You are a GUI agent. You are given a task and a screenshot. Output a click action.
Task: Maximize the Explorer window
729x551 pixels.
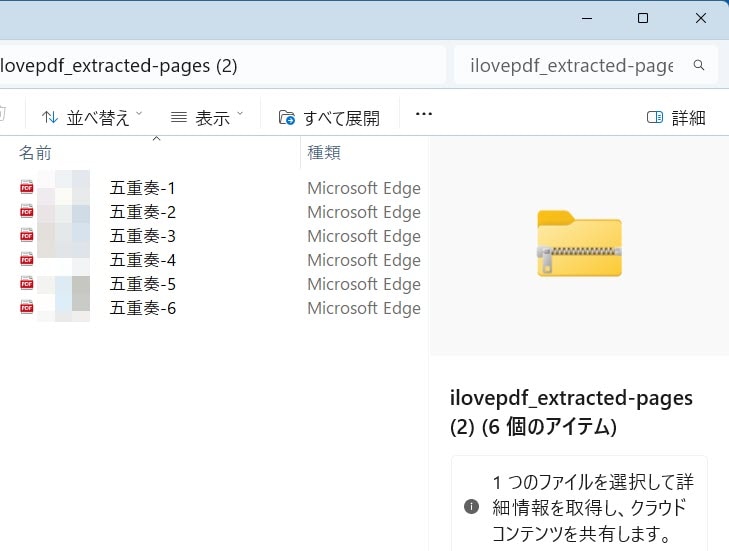[643, 18]
